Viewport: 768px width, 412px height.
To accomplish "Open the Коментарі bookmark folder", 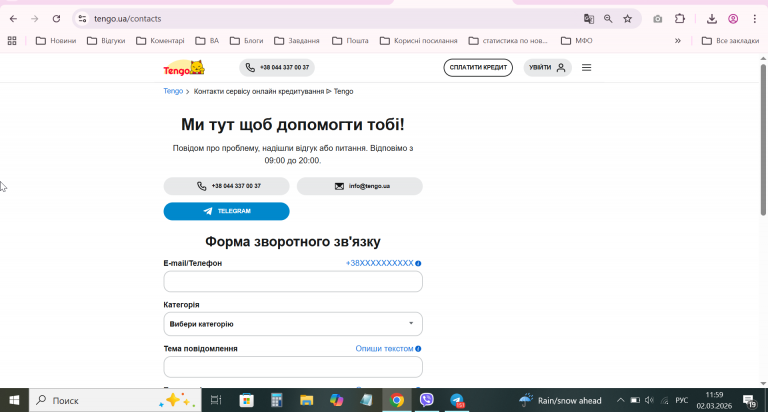I will 160,41.
